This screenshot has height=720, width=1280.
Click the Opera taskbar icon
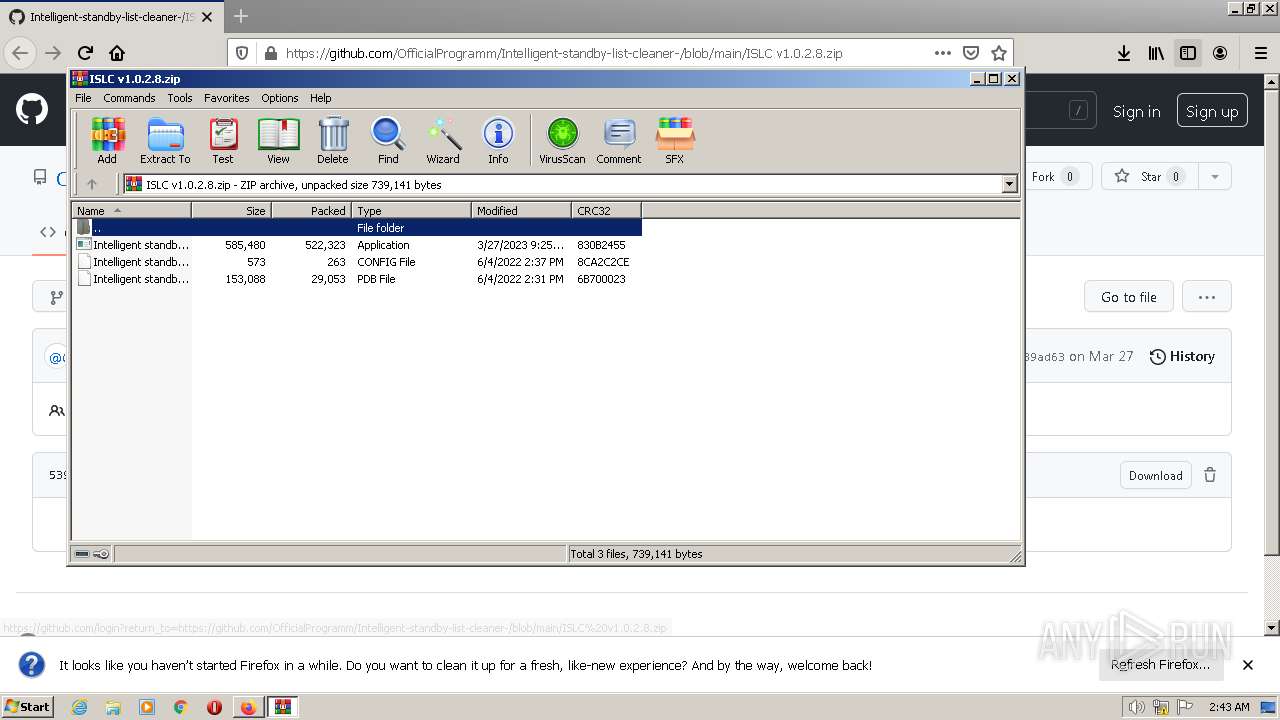[x=214, y=707]
